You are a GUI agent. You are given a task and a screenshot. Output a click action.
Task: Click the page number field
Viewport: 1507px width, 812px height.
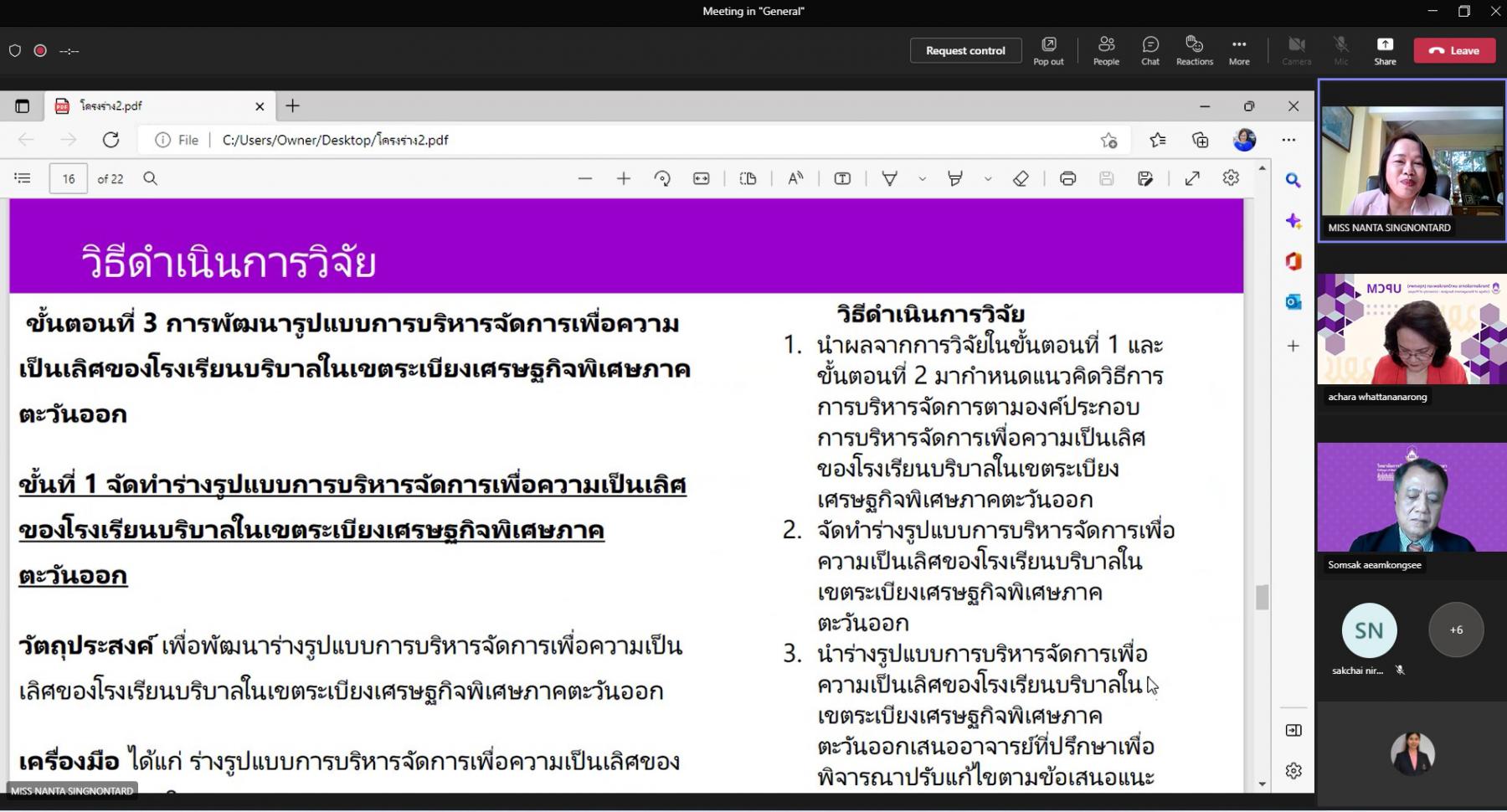pos(69,179)
